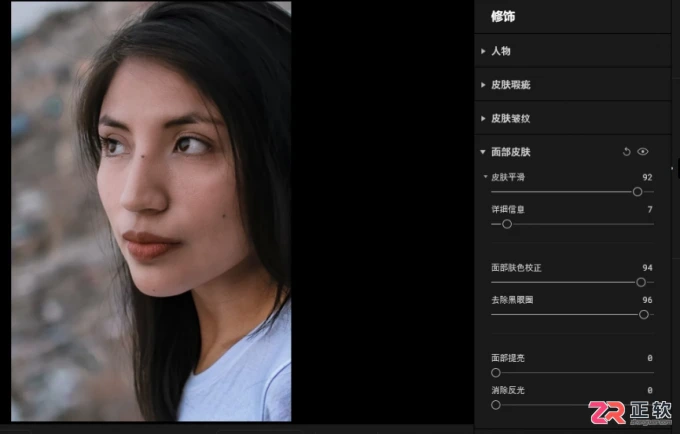Click the 面部提亮 slider handle

tap(496, 372)
